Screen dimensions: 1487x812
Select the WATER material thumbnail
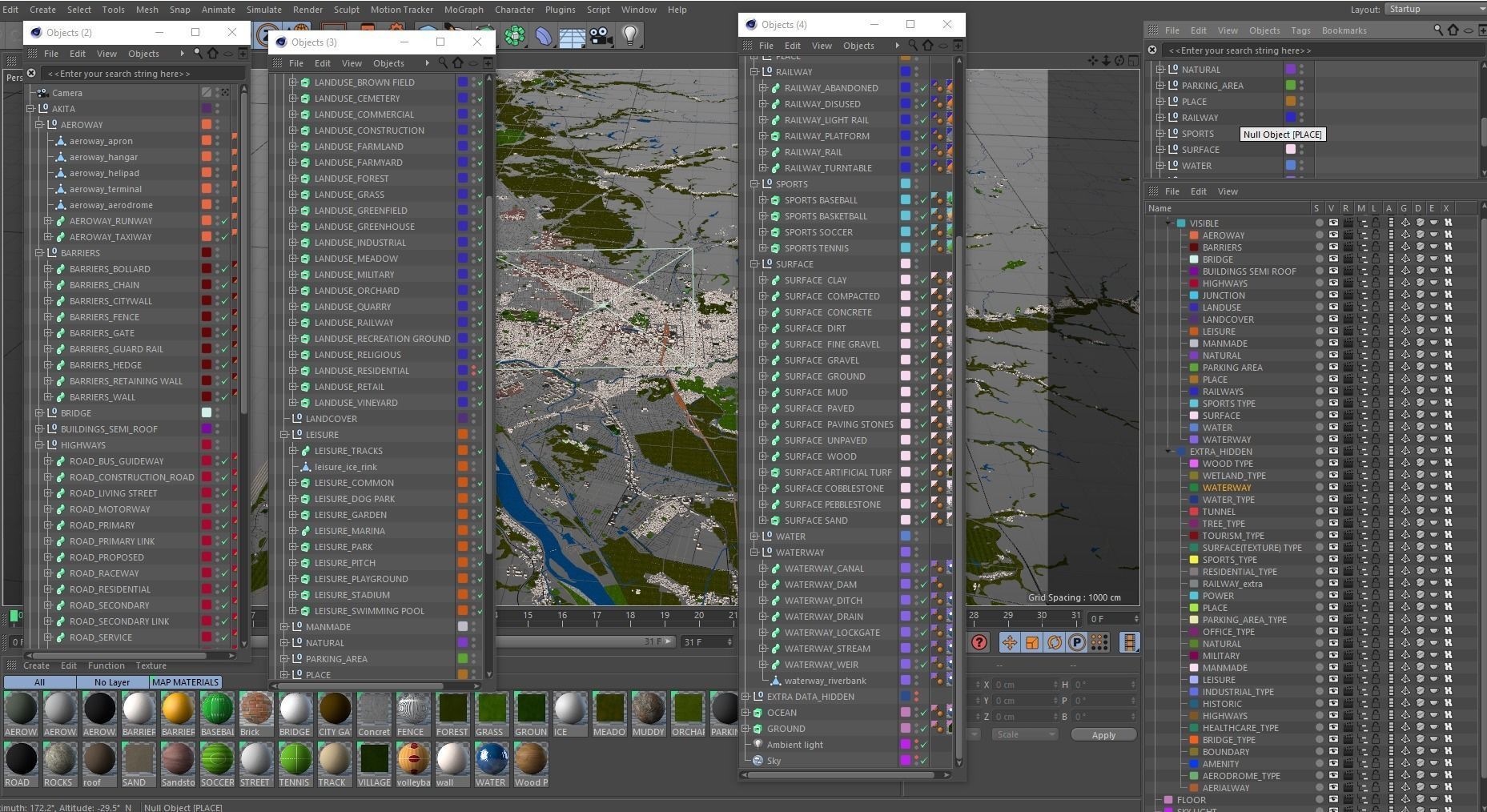point(491,758)
